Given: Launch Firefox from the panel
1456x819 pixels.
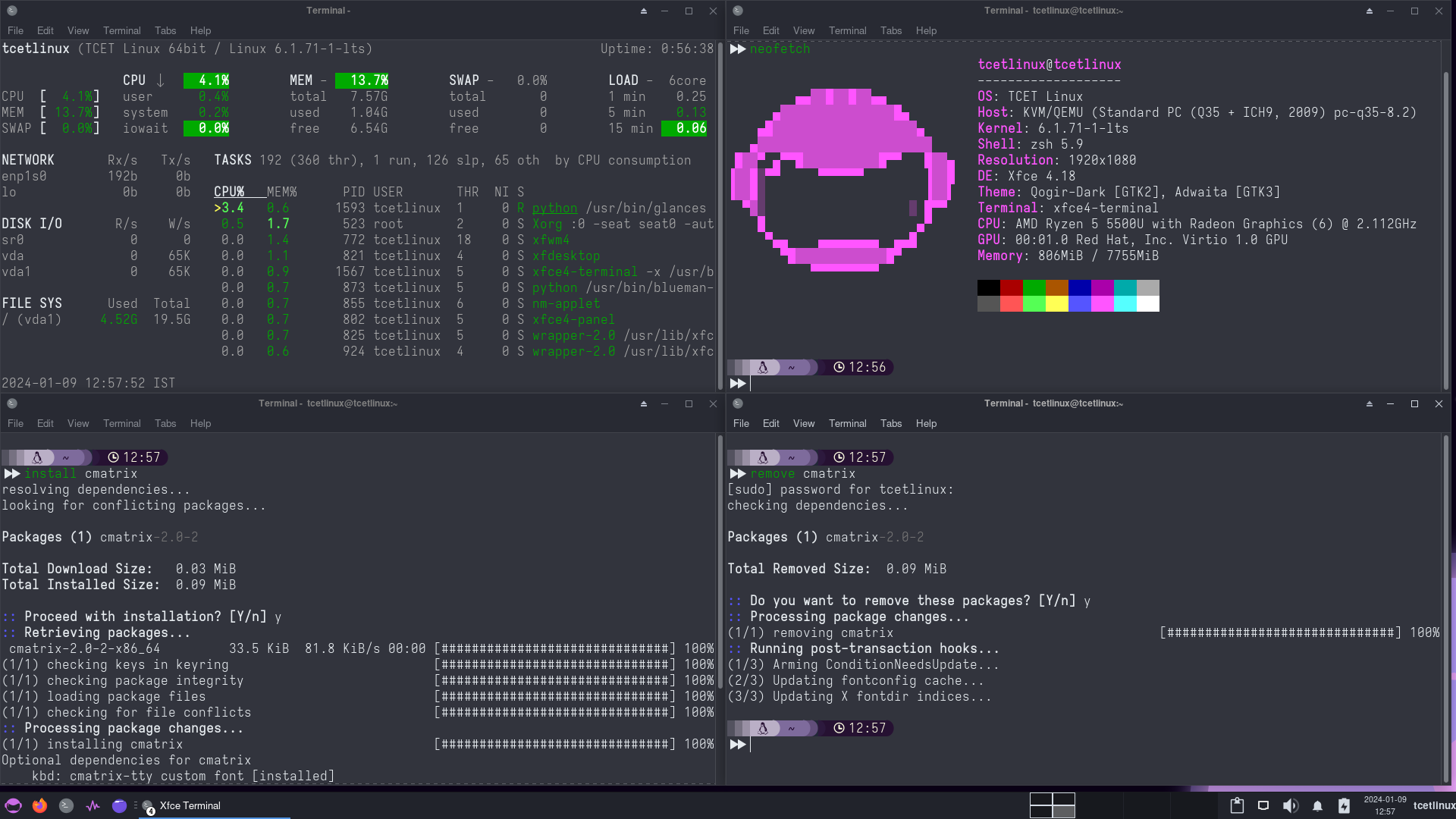Looking at the screenshot, I should [x=39, y=805].
